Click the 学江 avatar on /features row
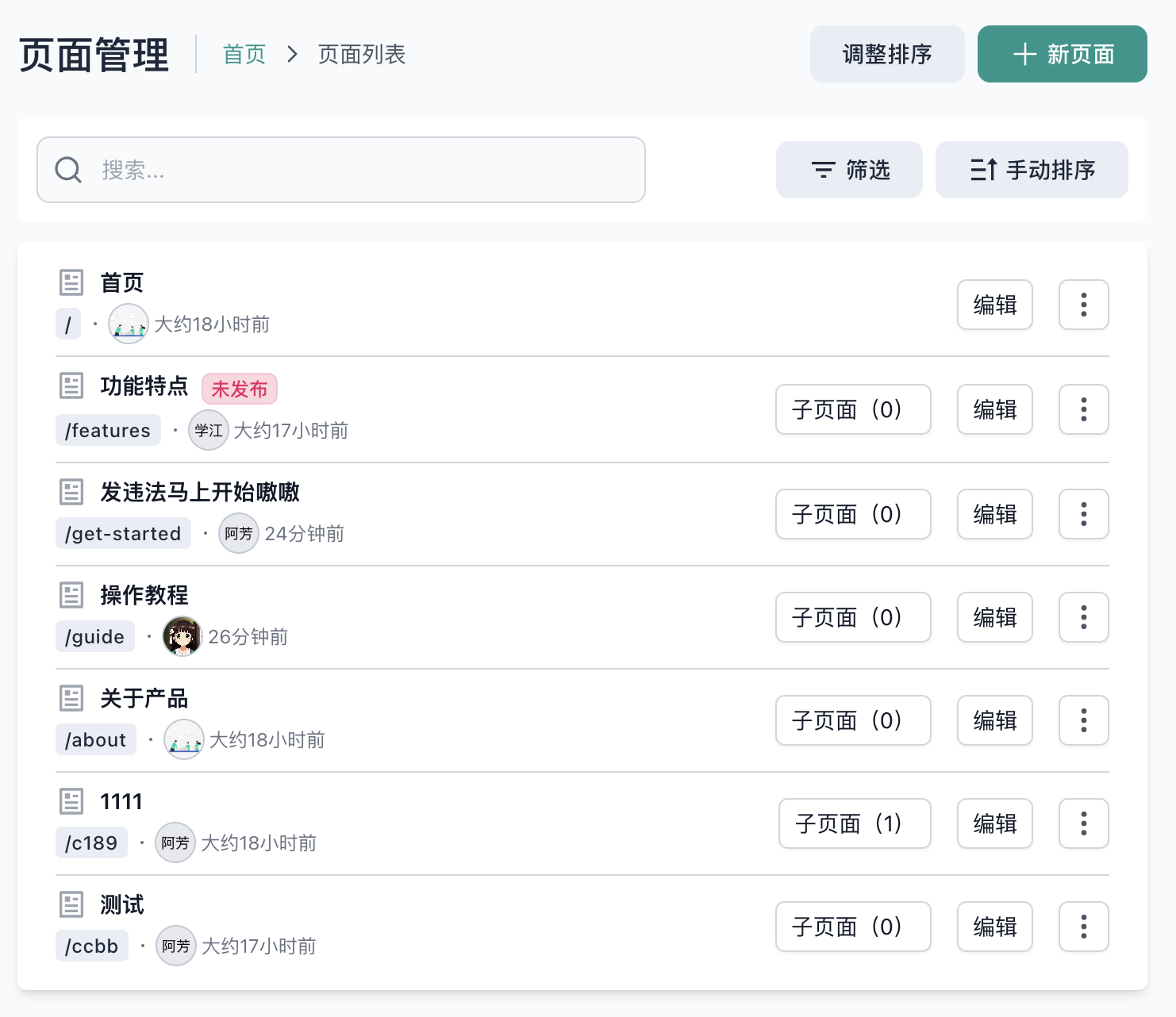This screenshot has height=1017, width=1176. click(209, 430)
